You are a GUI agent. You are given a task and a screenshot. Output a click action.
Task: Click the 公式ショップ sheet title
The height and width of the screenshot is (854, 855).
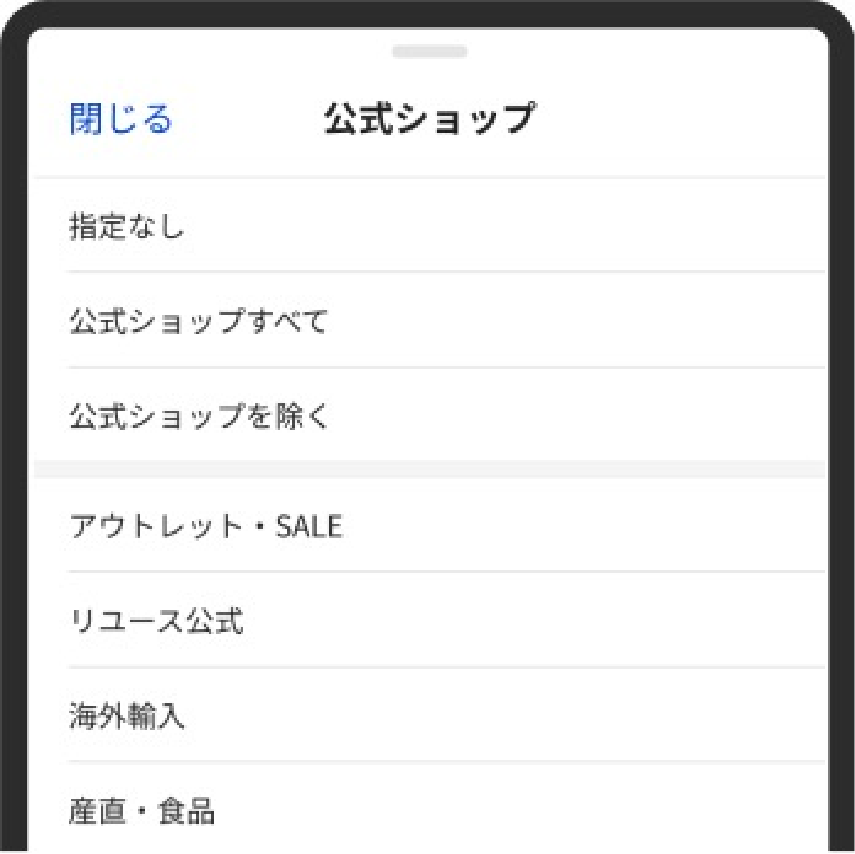pos(430,118)
